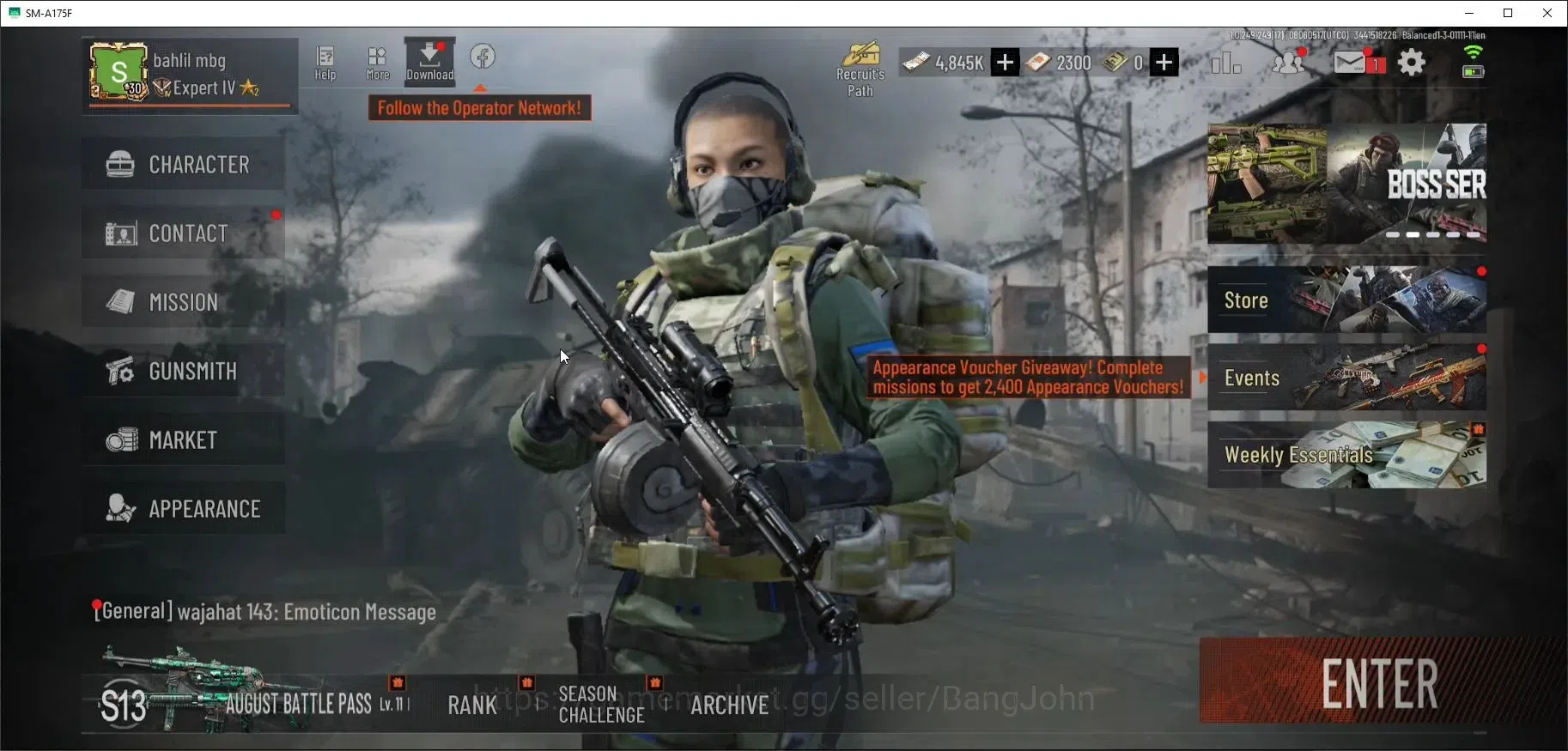Open Weekly Essentials offer

(1346, 455)
